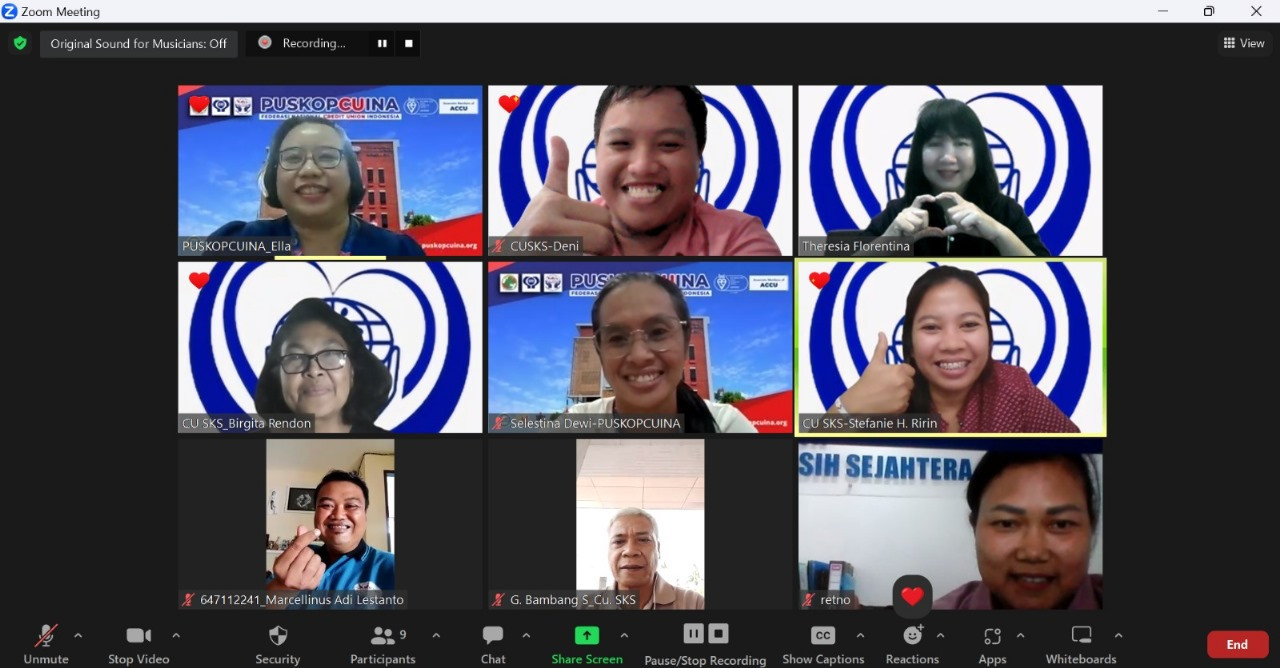Click muted mic icon beside retno name
Viewport: 1280px width, 668px height.
click(808, 600)
